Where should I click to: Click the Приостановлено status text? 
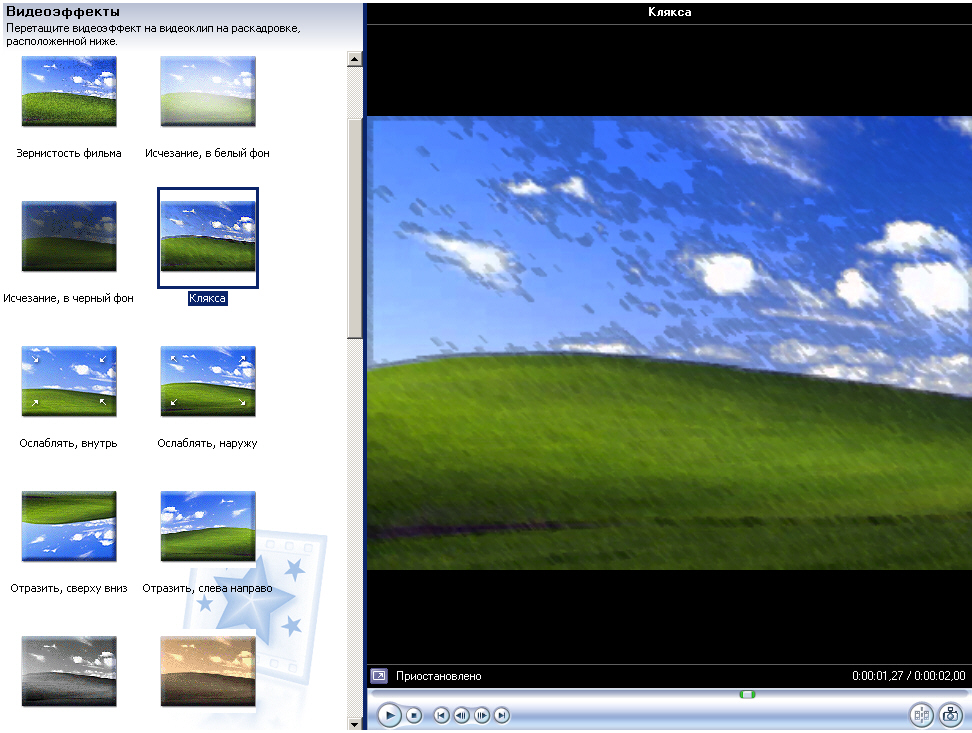click(x=438, y=676)
